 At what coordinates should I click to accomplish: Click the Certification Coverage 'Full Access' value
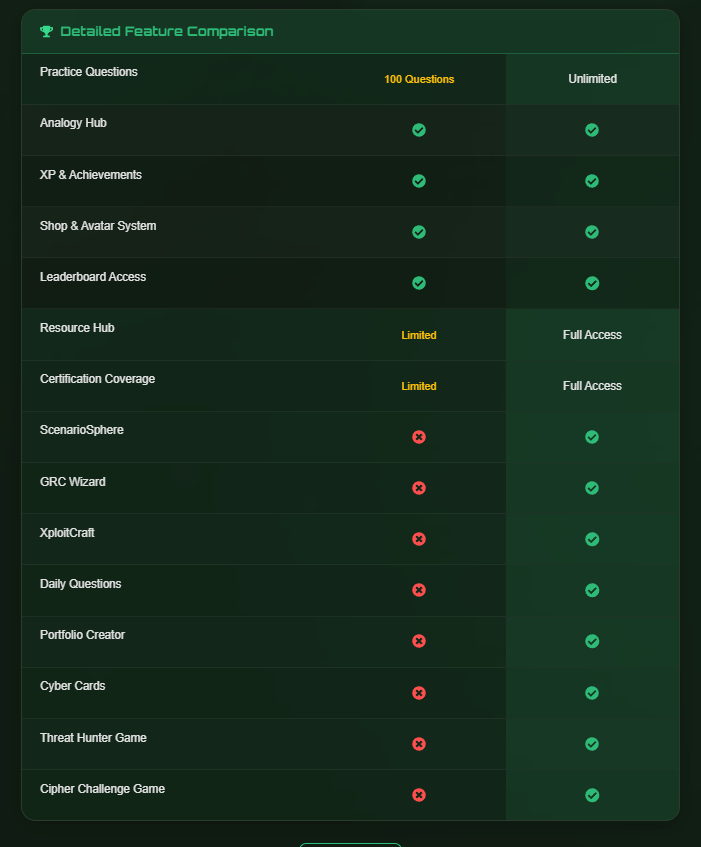592,386
